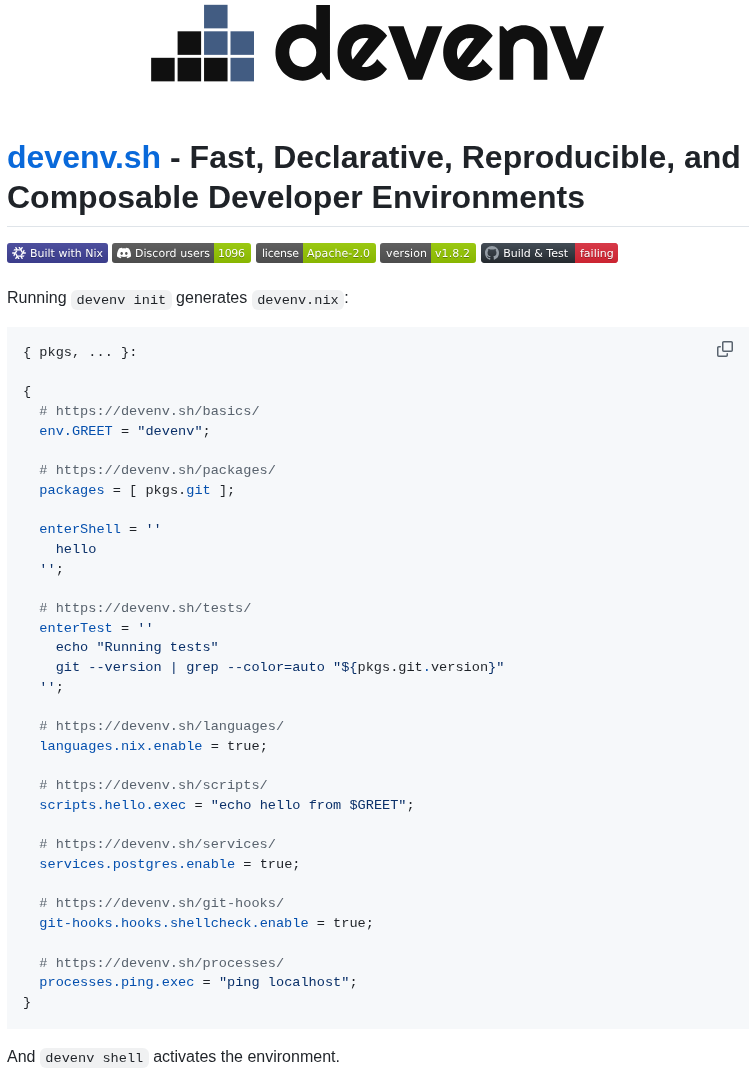Click the scripts.hello.exec code line
This screenshot has width=756, height=1069.
point(226,805)
